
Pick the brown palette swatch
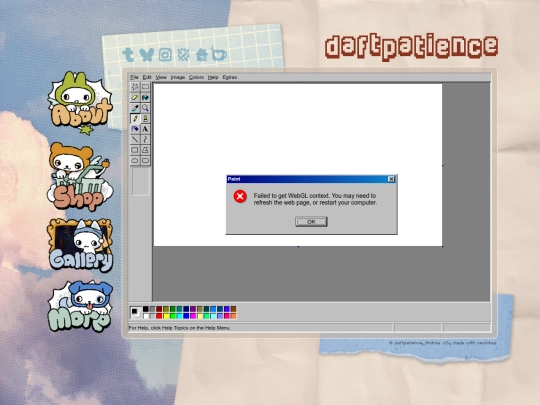(233, 309)
